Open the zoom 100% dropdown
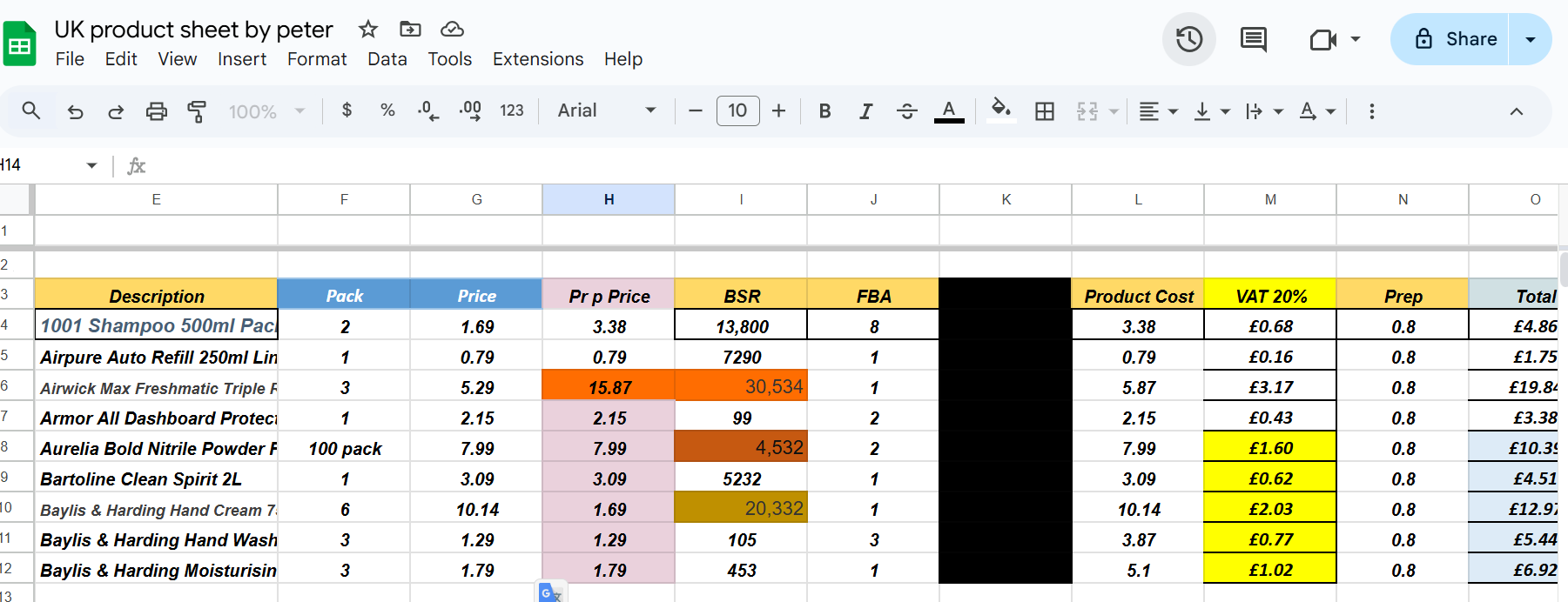 point(266,111)
